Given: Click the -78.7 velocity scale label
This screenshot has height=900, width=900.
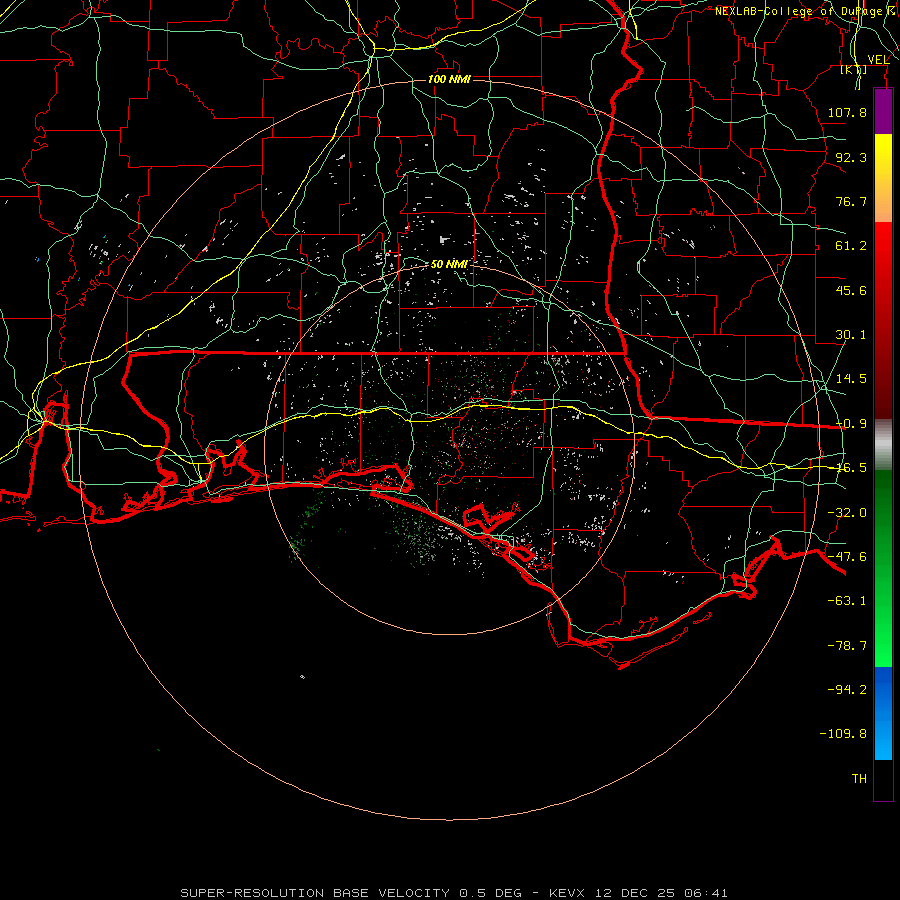Looking at the screenshot, I should [847, 646].
